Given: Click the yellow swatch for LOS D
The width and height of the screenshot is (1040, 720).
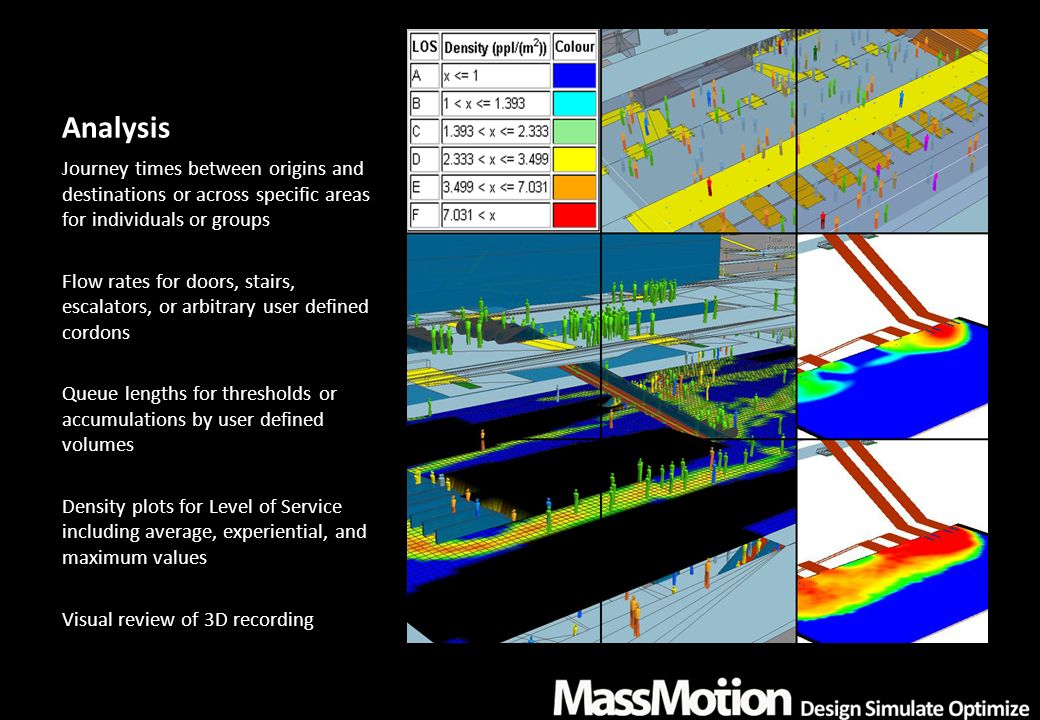Looking at the screenshot, I should click(x=574, y=159).
